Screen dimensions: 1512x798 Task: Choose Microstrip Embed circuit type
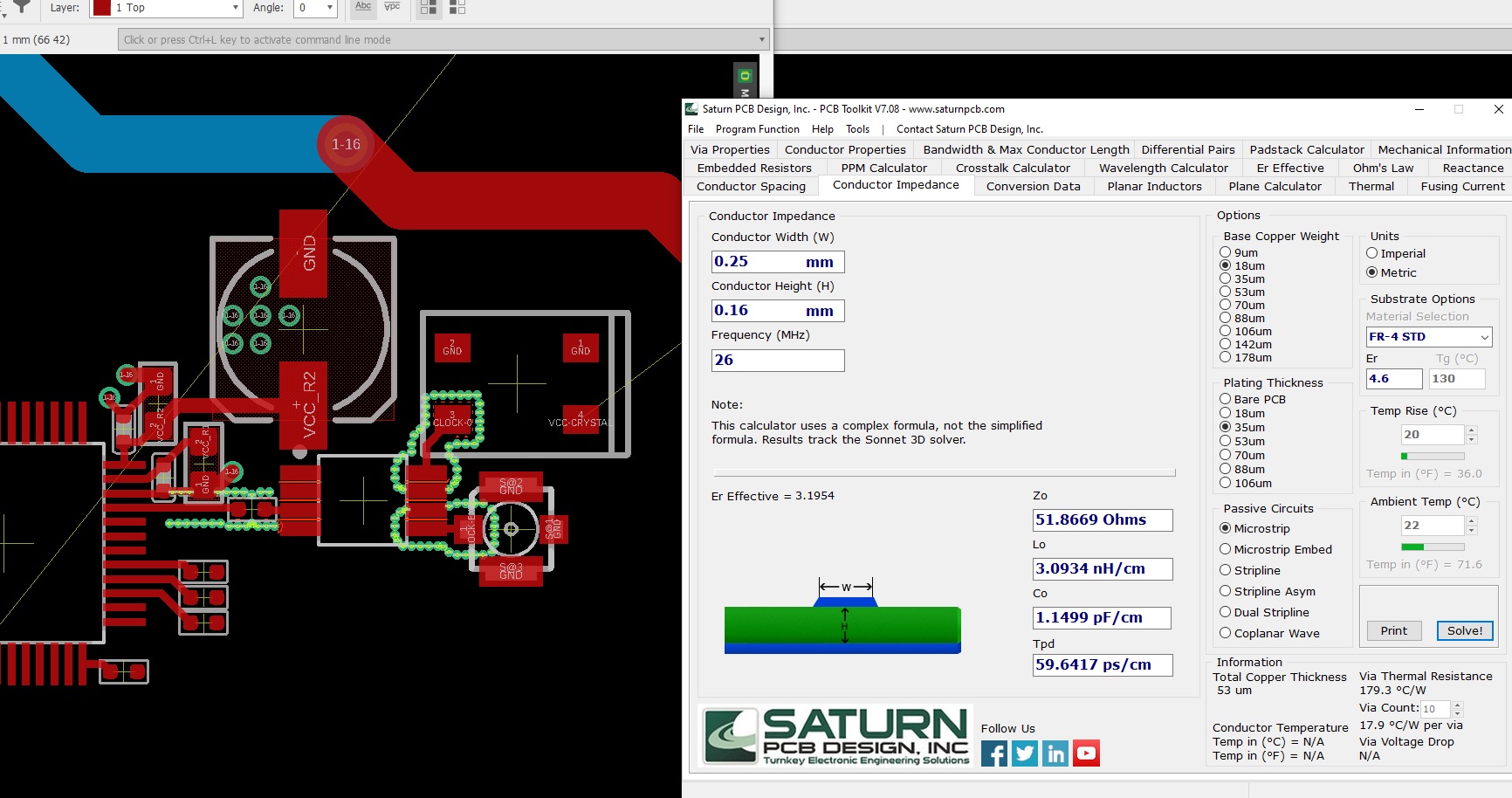[1226, 549]
